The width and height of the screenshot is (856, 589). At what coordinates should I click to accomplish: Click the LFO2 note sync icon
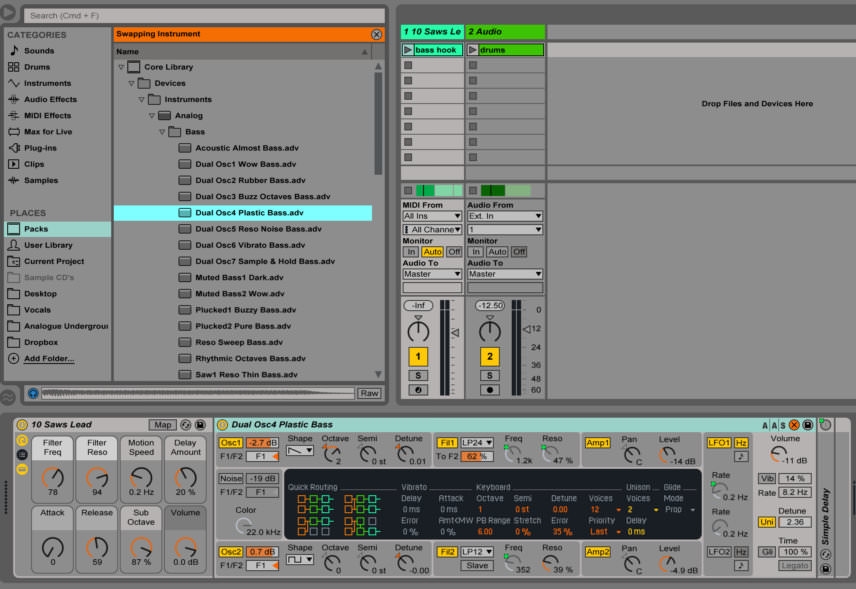(741, 566)
